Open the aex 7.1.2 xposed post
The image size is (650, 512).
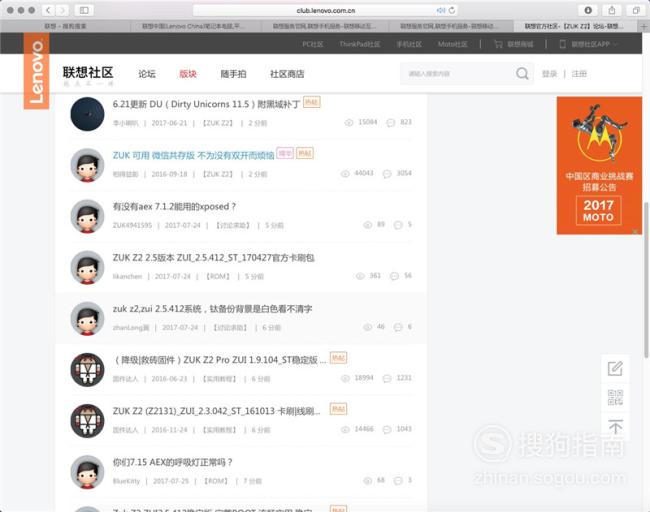click(174, 206)
